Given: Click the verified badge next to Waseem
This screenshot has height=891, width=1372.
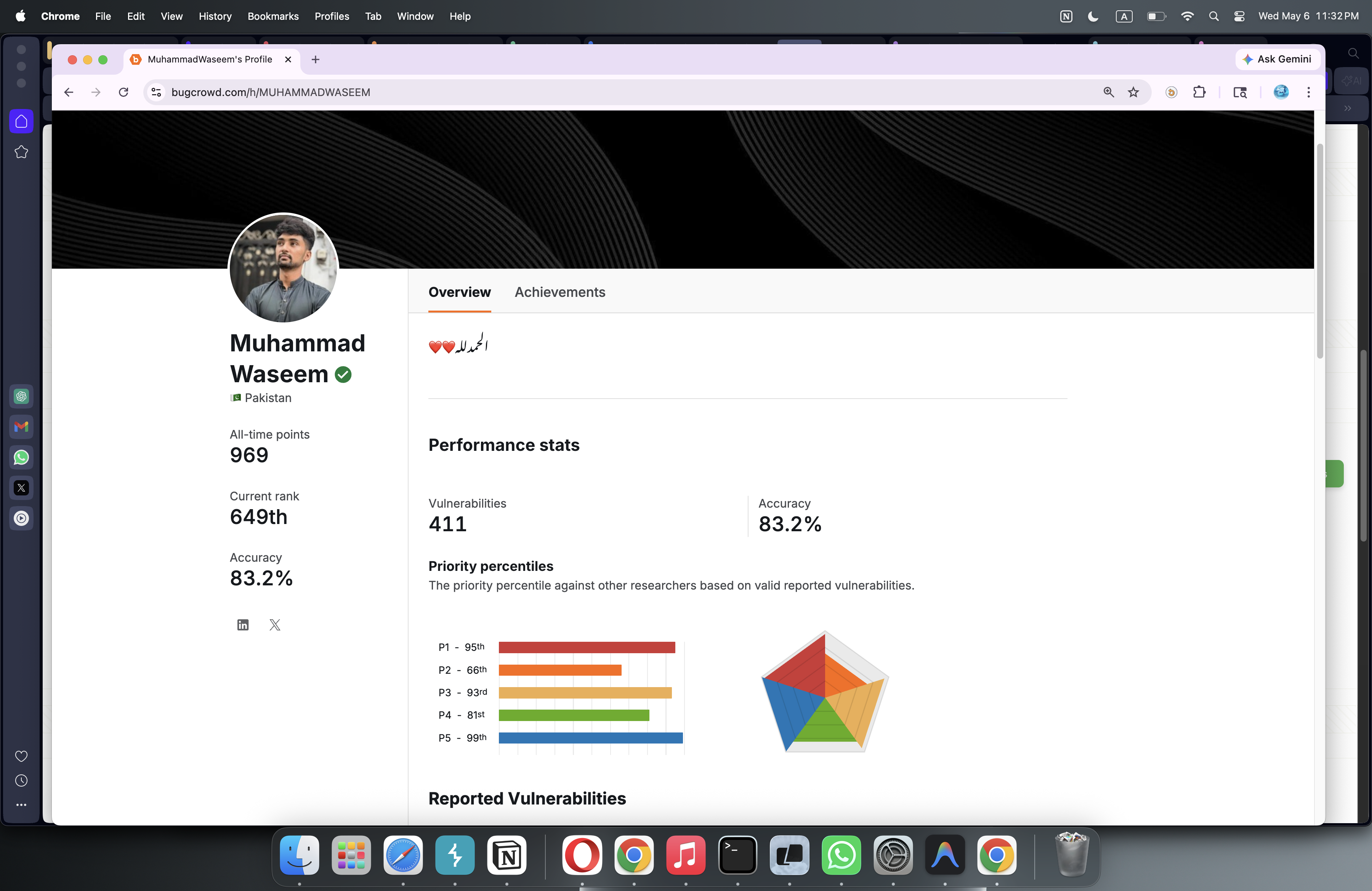Looking at the screenshot, I should 343,375.
